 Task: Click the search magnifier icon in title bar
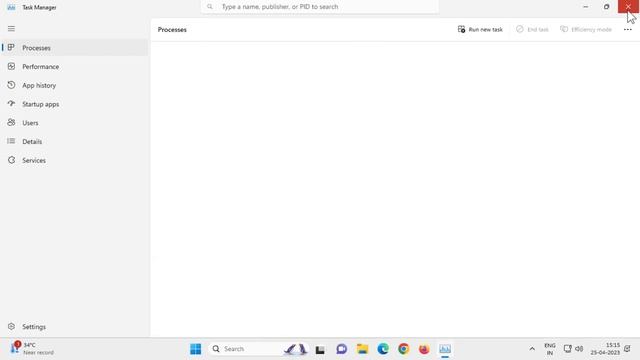pos(210,7)
